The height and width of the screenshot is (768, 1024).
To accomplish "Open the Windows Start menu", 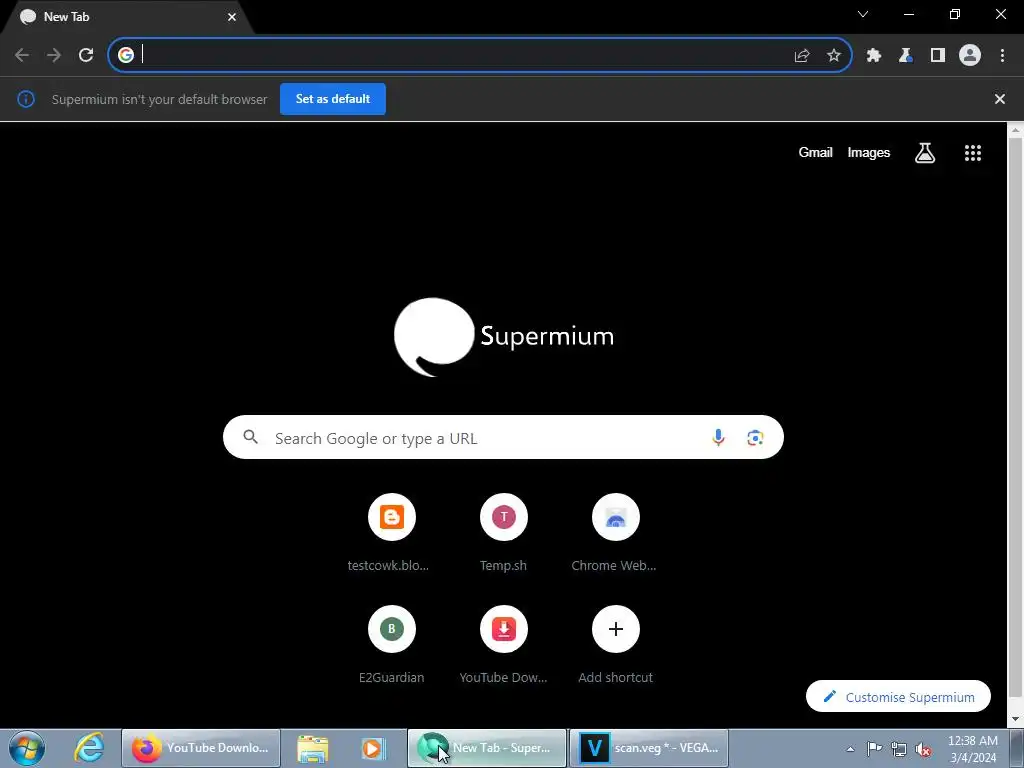I will [27, 748].
